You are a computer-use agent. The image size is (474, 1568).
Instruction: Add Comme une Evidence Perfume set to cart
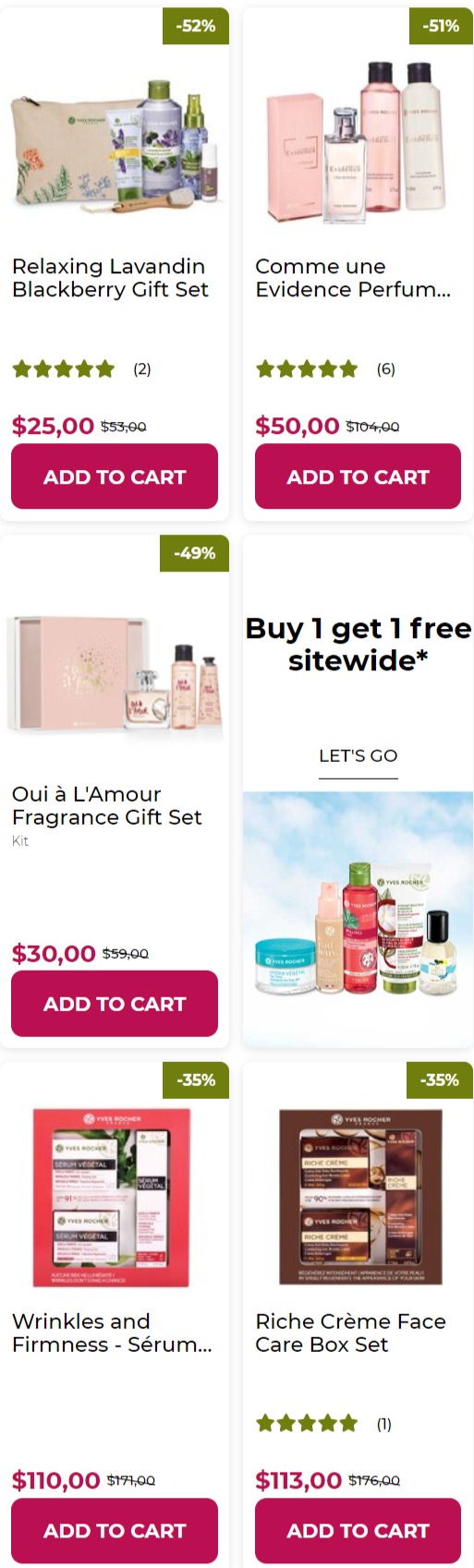[x=358, y=476]
